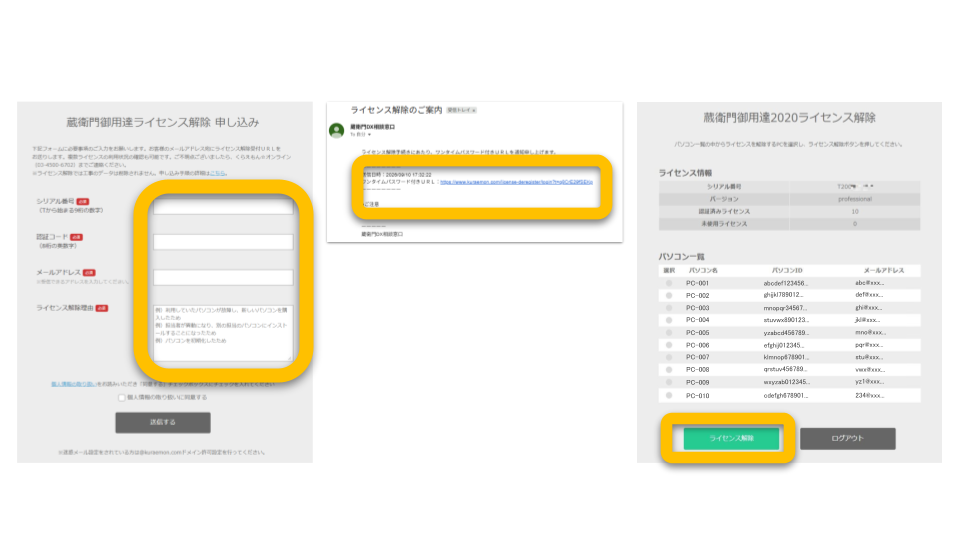Screen dimensions: 960x540
Task: Click the 認証コード input field
Action: tap(223, 242)
